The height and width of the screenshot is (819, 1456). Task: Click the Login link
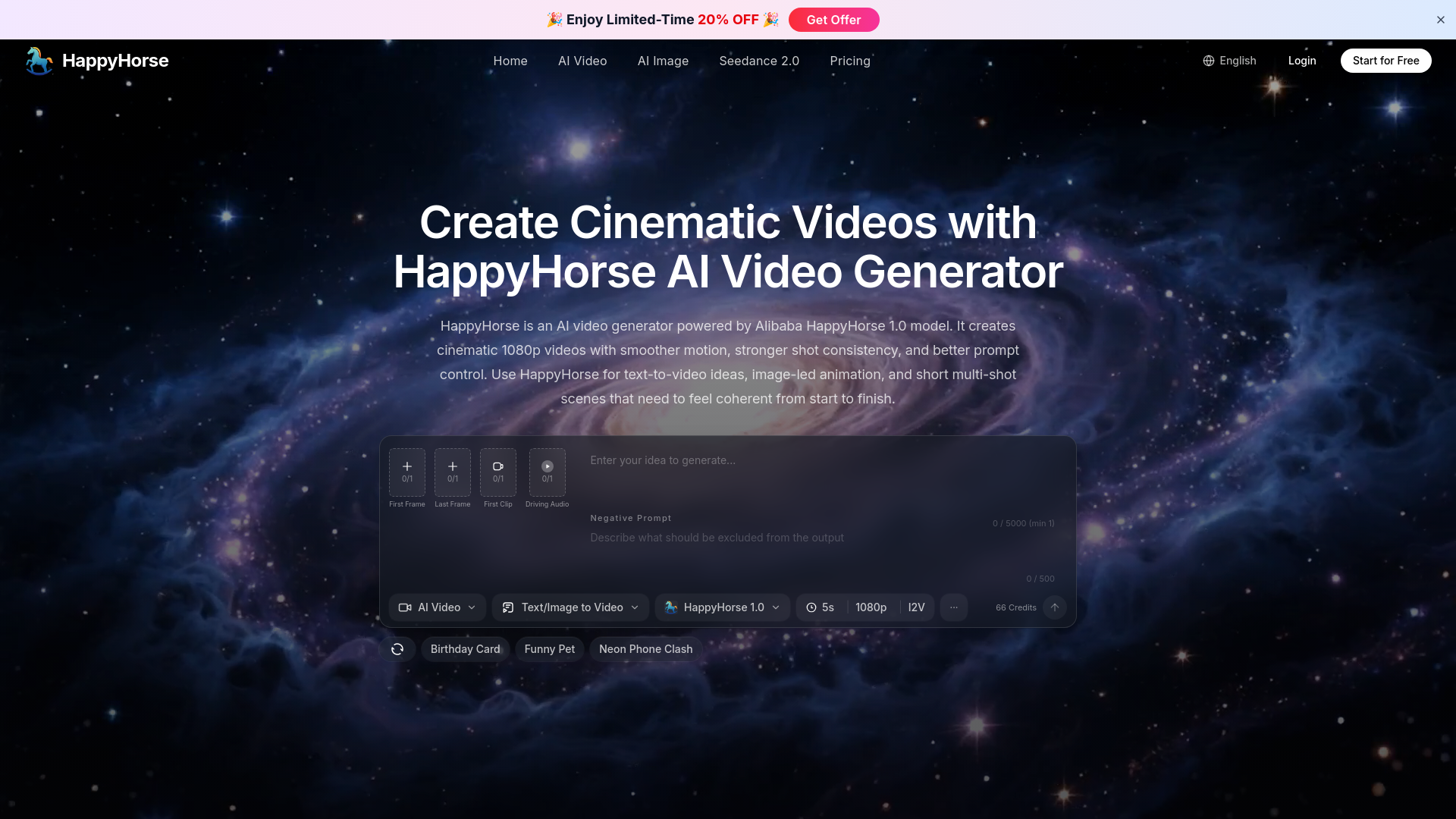pyautogui.click(x=1302, y=61)
